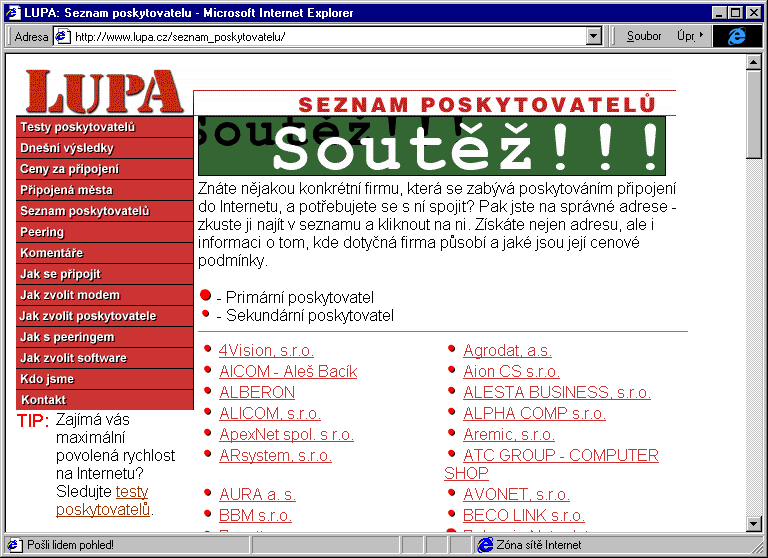Open Kdo jsme sidebar item

pos(105,380)
